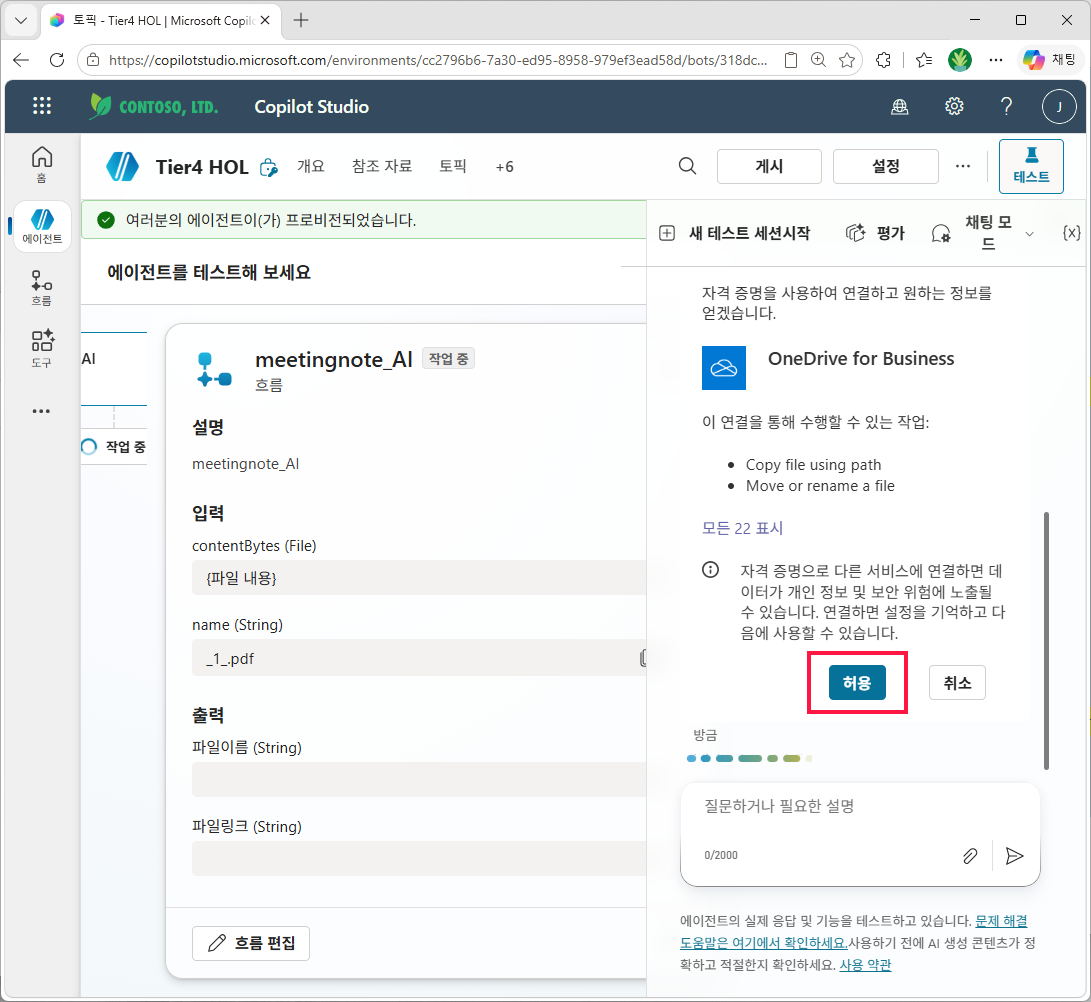The height and width of the screenshot is (1002, 1091).
Task: Open Tools in left sidebar
Action: (42, 349)
